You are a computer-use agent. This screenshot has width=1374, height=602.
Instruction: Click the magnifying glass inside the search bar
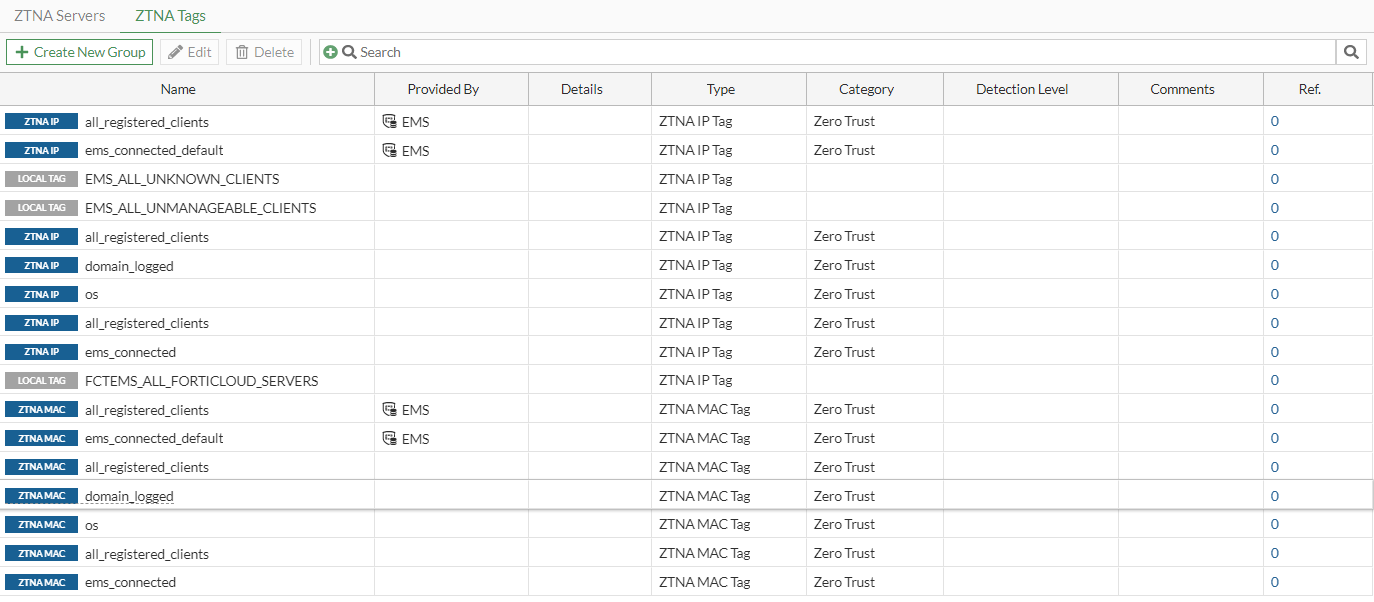[348, 52]
